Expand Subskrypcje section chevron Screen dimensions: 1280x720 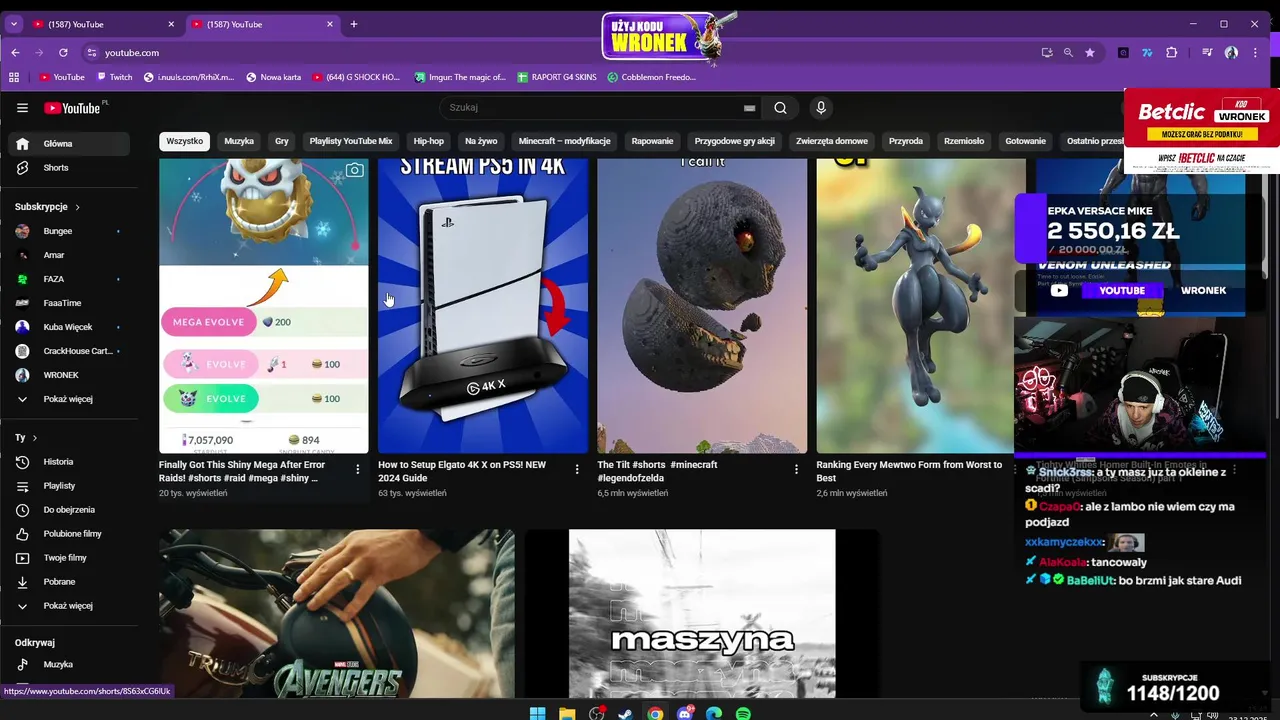click(77, 207)
